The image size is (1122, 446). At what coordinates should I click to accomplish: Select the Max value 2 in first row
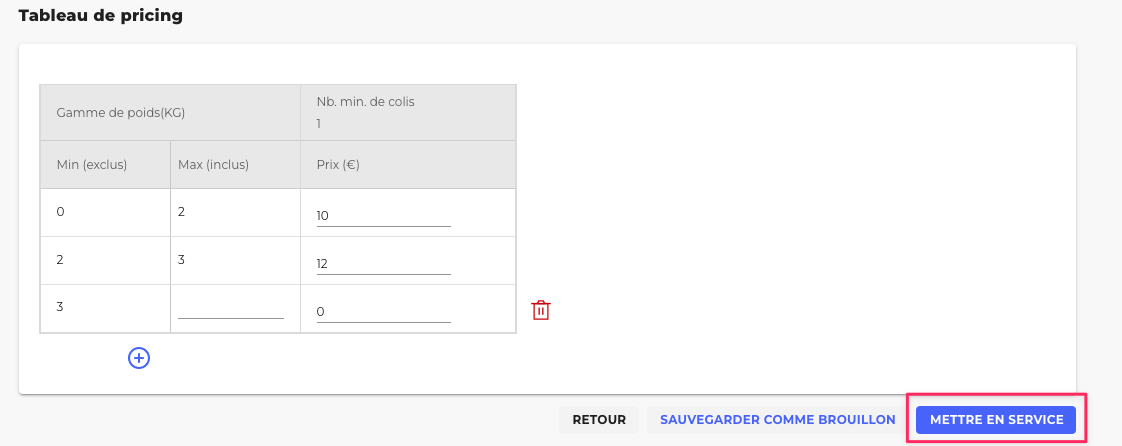point(182,212)
